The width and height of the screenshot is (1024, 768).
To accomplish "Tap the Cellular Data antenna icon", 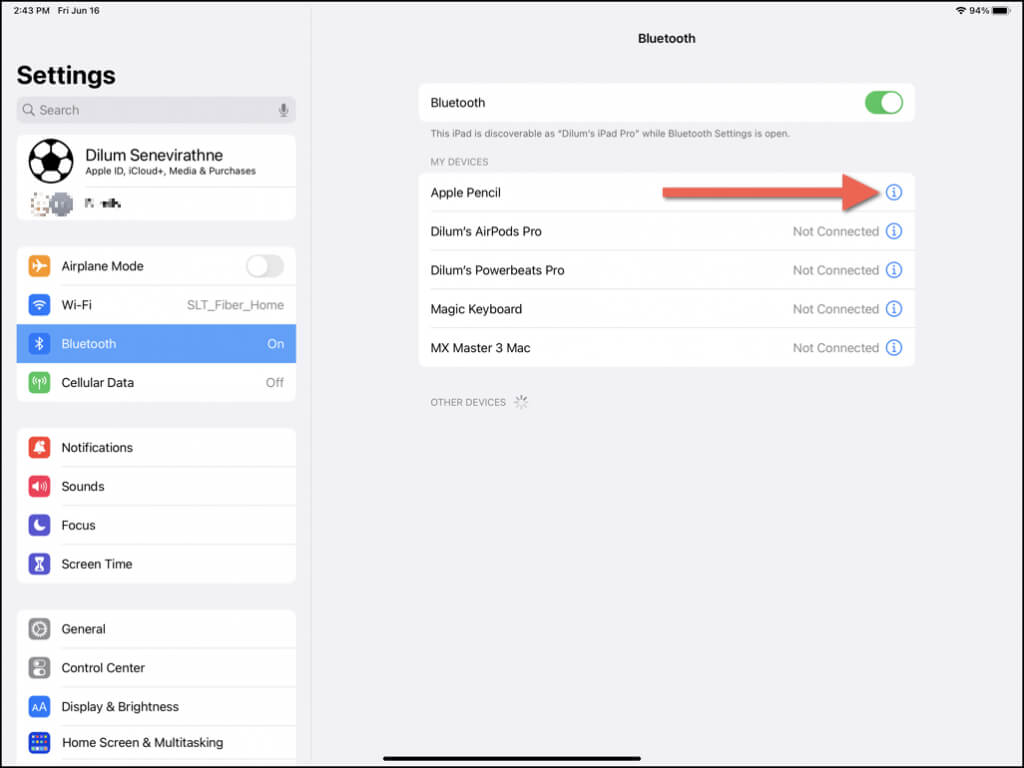I will point(39,382).
